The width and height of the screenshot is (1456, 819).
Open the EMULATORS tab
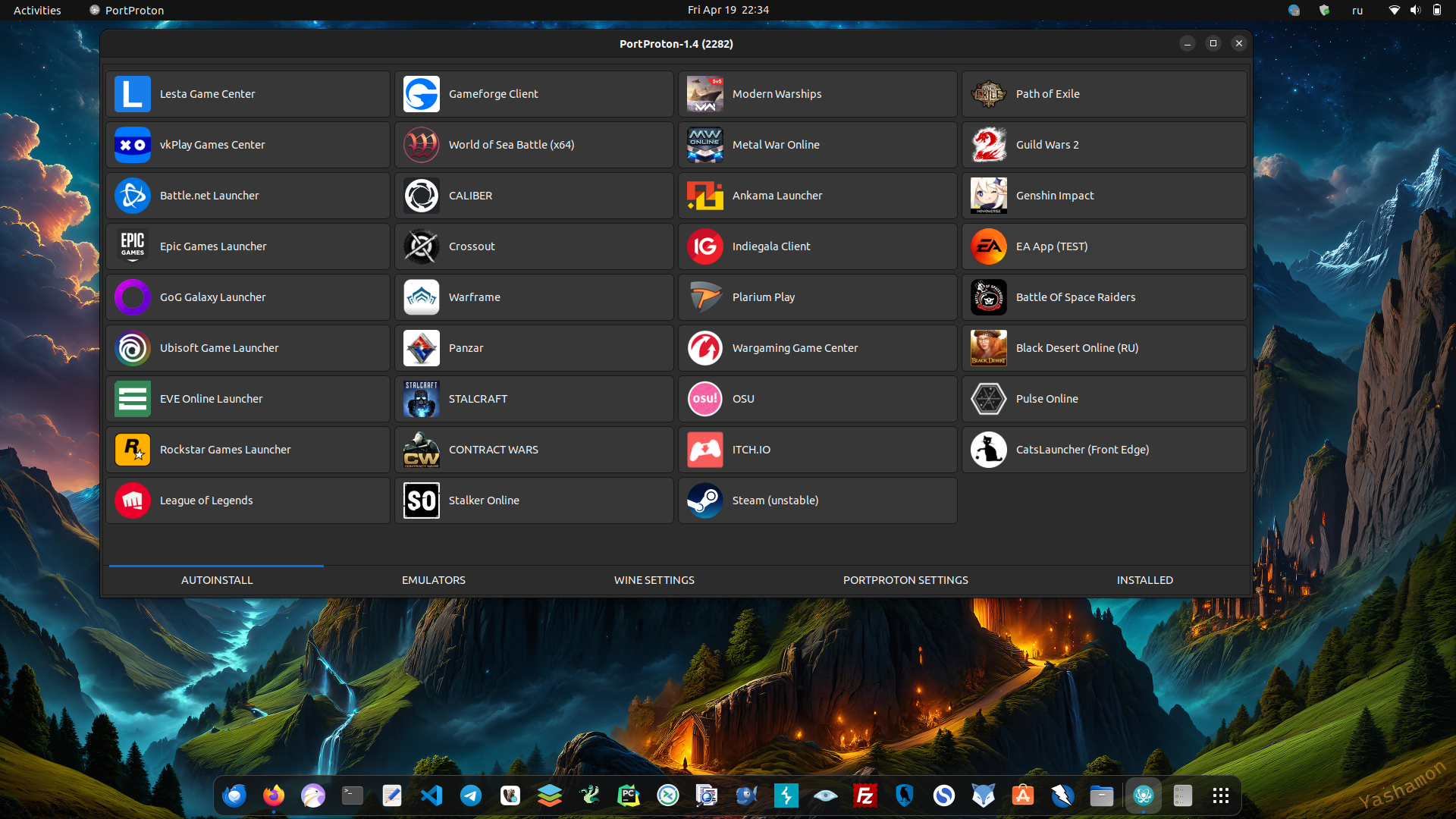point(434,580)
